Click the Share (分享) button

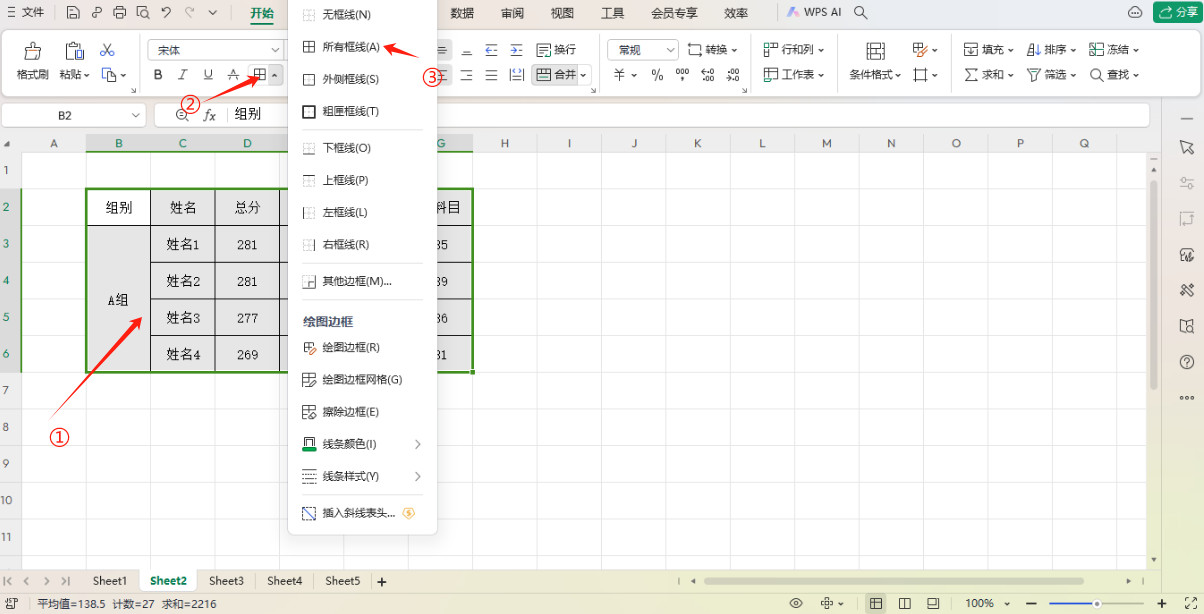click(x=1176, y=12)
